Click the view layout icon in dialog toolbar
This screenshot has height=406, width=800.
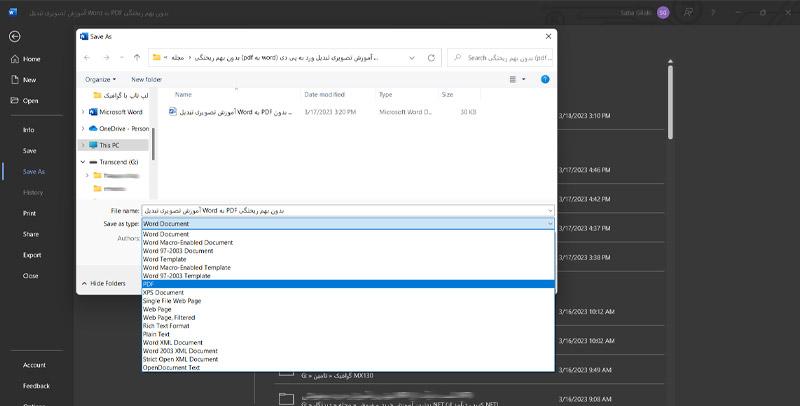[x=513, y=79]
